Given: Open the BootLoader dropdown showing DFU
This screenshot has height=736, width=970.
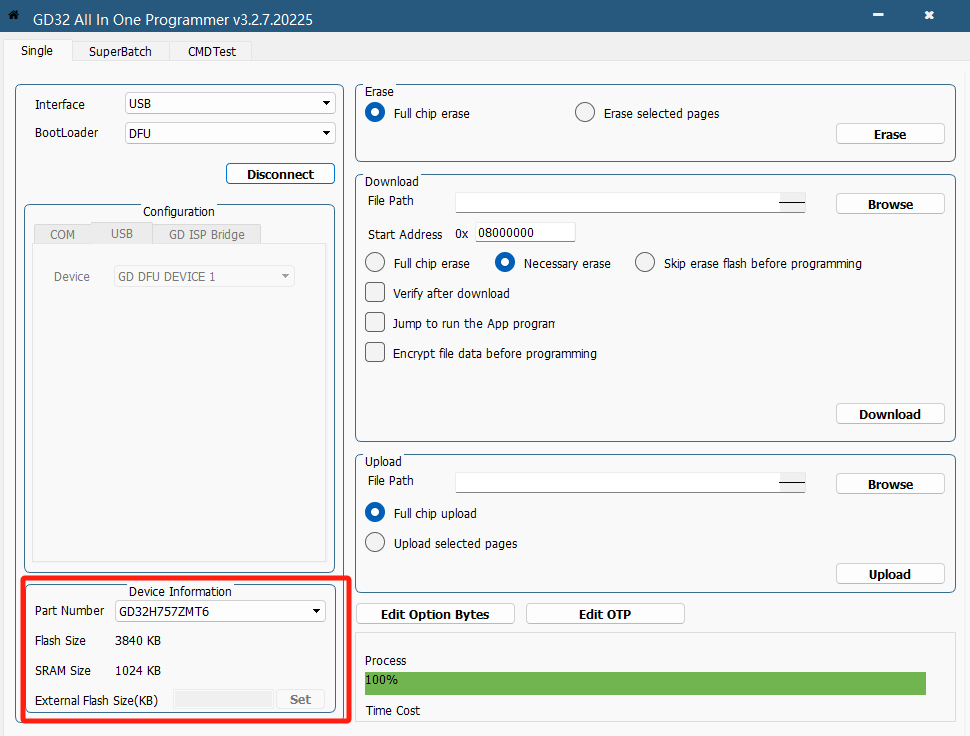Looking at the screenshot, I should point(230,133).
